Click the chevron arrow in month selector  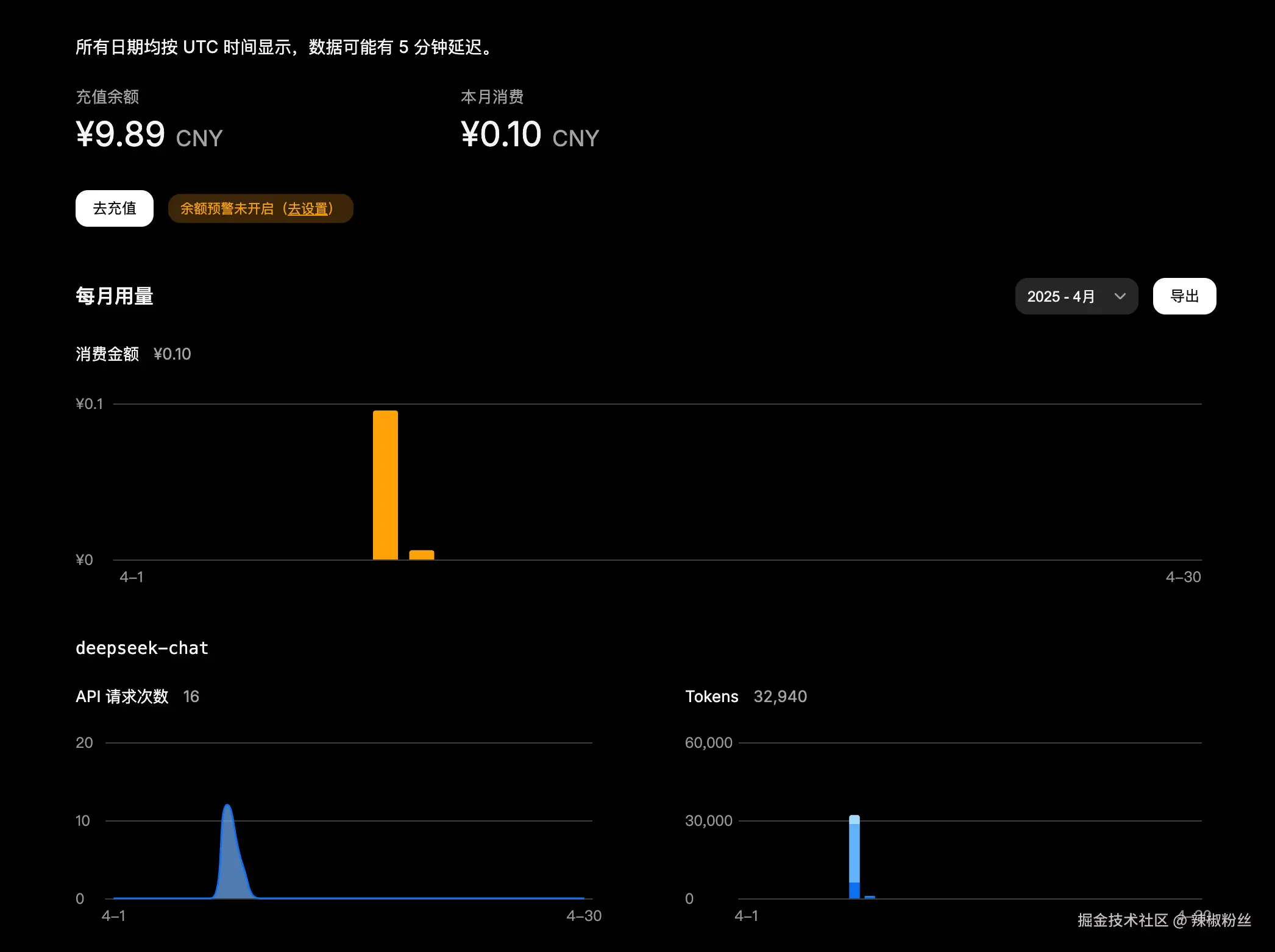(x=1120, y=296)
